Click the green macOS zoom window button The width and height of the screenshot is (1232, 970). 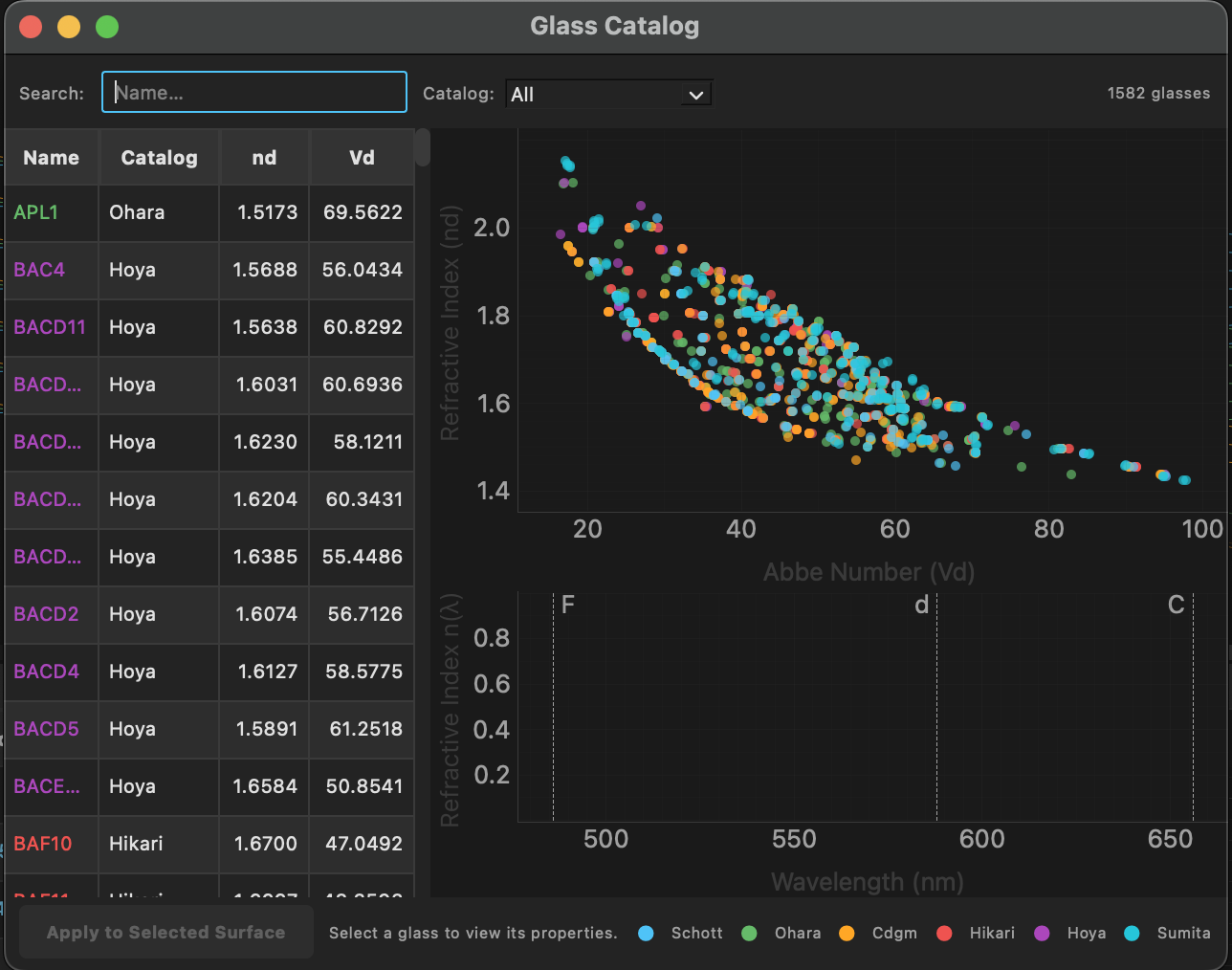click(x=107, y=27)
